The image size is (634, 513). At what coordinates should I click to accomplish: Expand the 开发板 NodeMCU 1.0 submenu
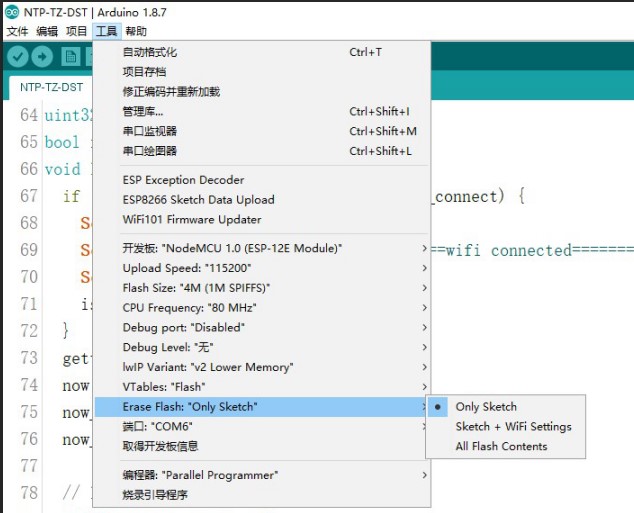262,248
